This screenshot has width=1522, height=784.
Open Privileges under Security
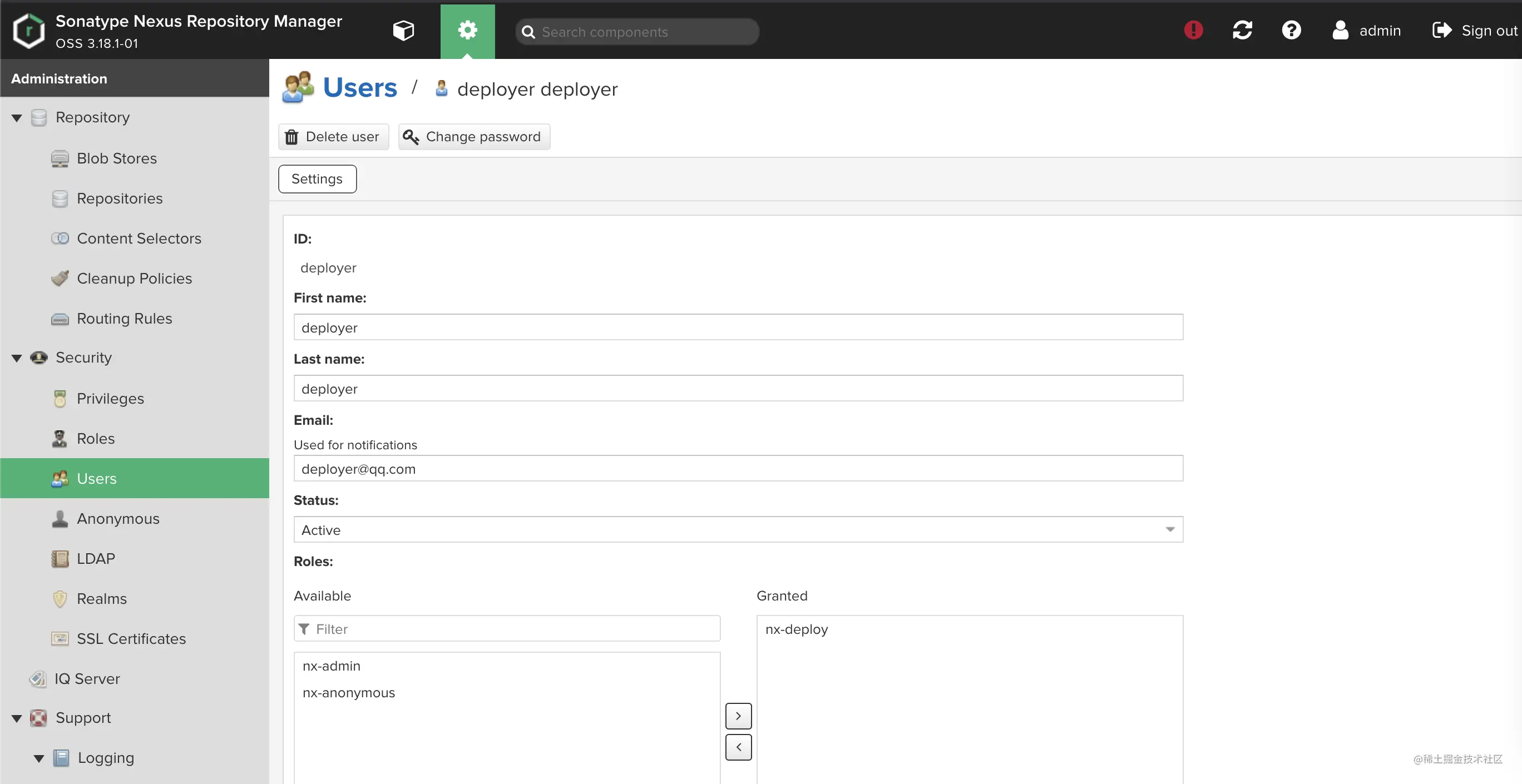pyautogui.click(x=110, y=399)
